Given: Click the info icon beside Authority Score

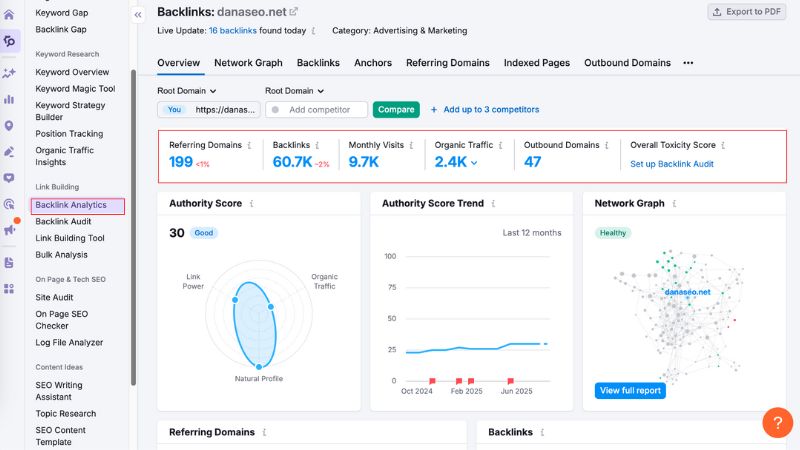Looking at the screenshot, I should [252, 204].
